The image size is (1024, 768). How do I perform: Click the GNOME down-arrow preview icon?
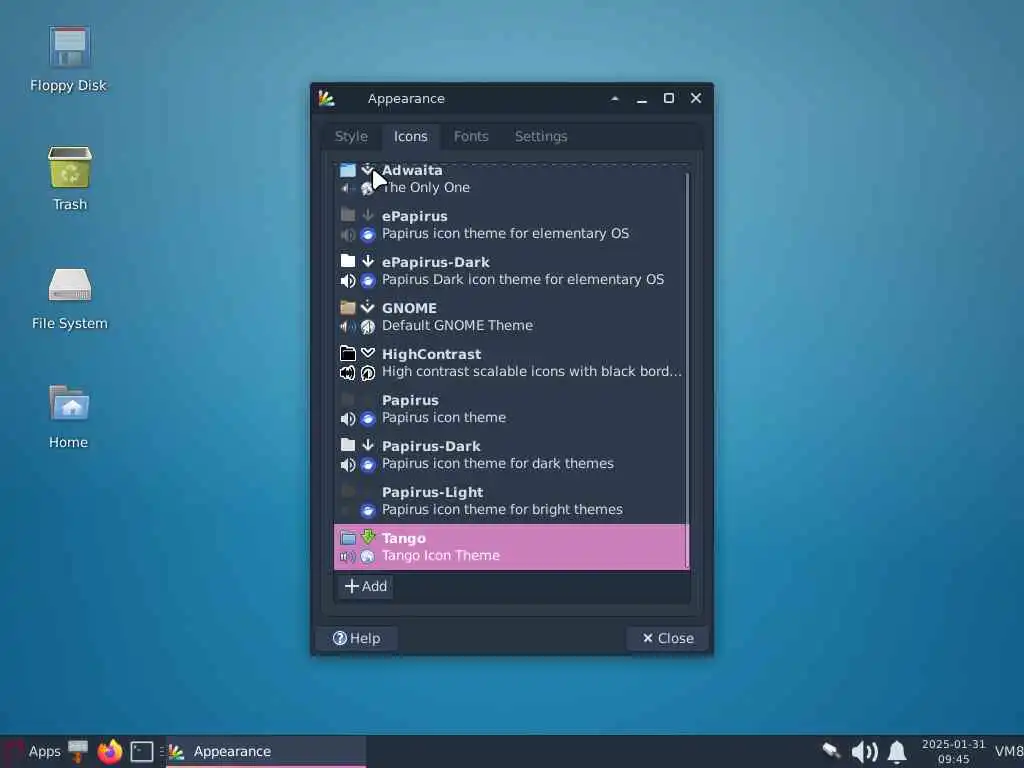tap(368, 307)
